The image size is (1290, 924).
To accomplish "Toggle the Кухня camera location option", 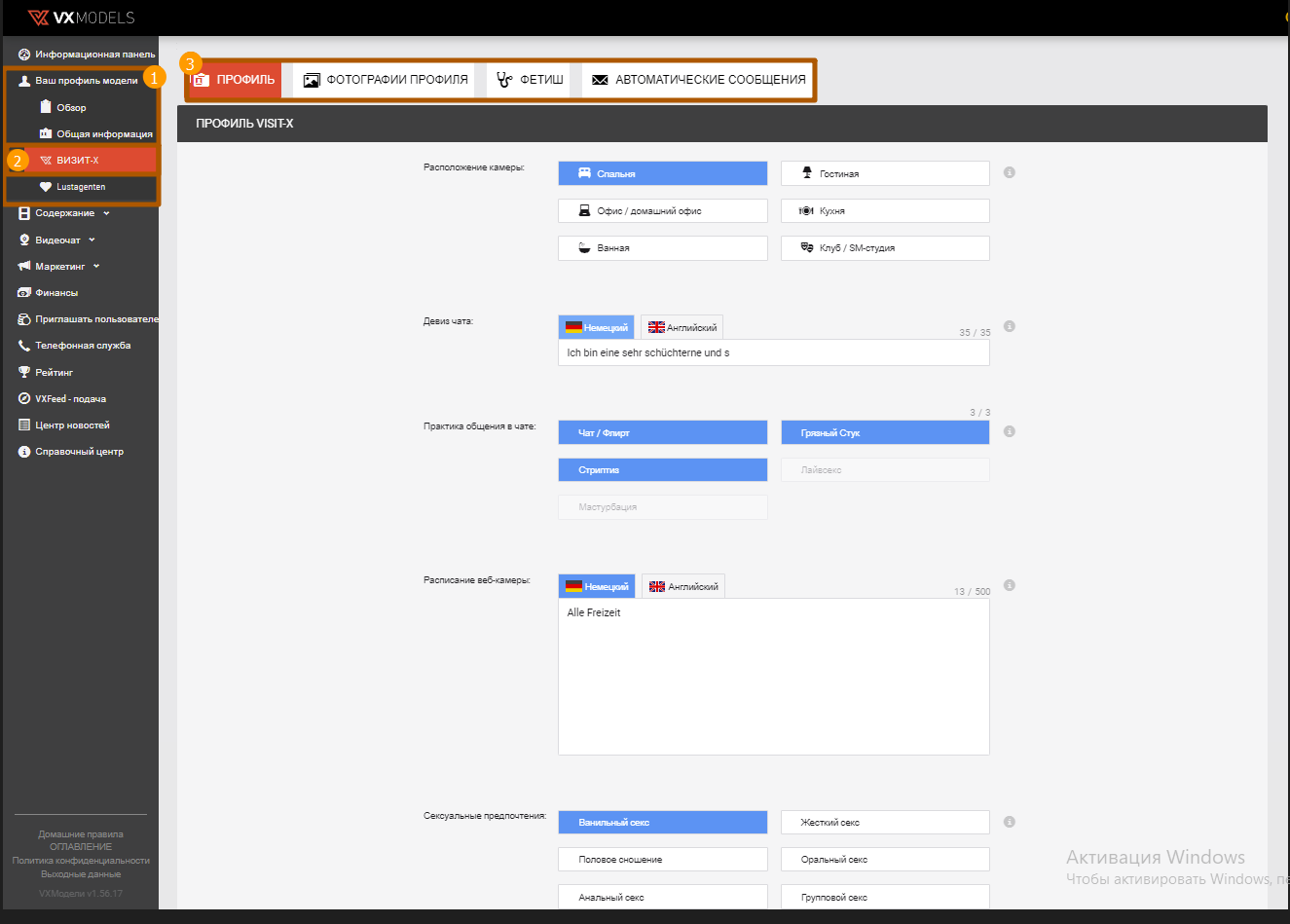I will pyautogui.click(x=884, y=211).
